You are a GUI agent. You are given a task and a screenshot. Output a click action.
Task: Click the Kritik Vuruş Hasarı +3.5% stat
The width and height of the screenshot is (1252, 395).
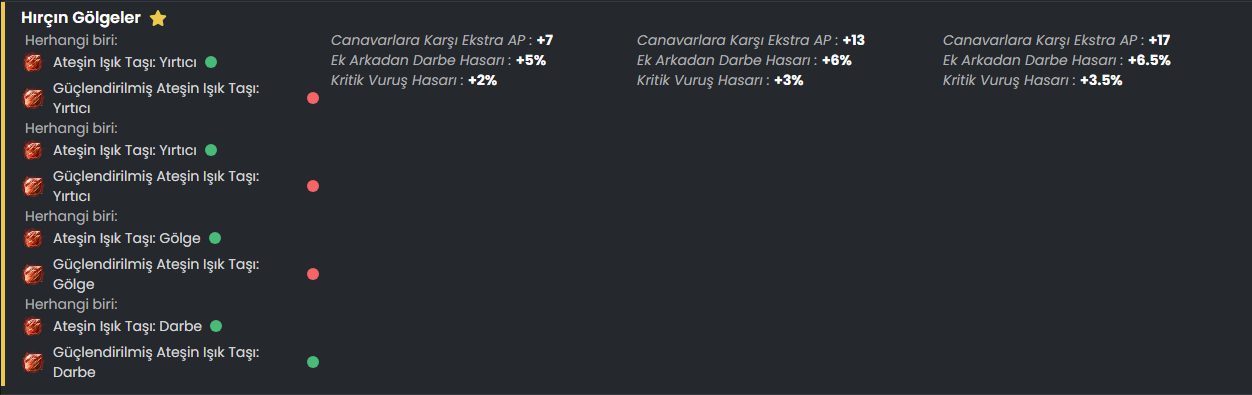click(1032, 80)
